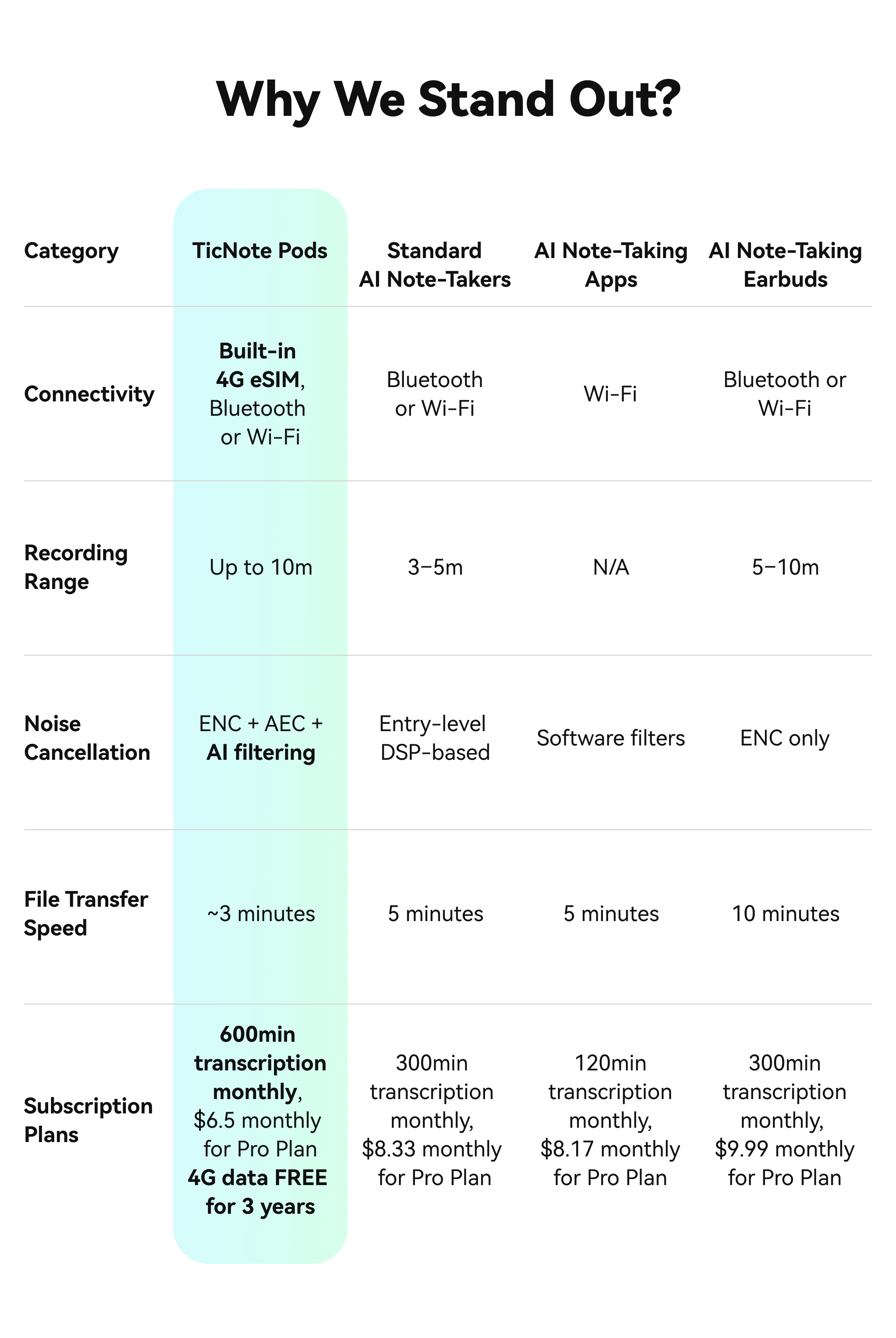Click the 'Why We Stand Out?' heading
This screenshot has width=896, height=1338.
point(448,100)
